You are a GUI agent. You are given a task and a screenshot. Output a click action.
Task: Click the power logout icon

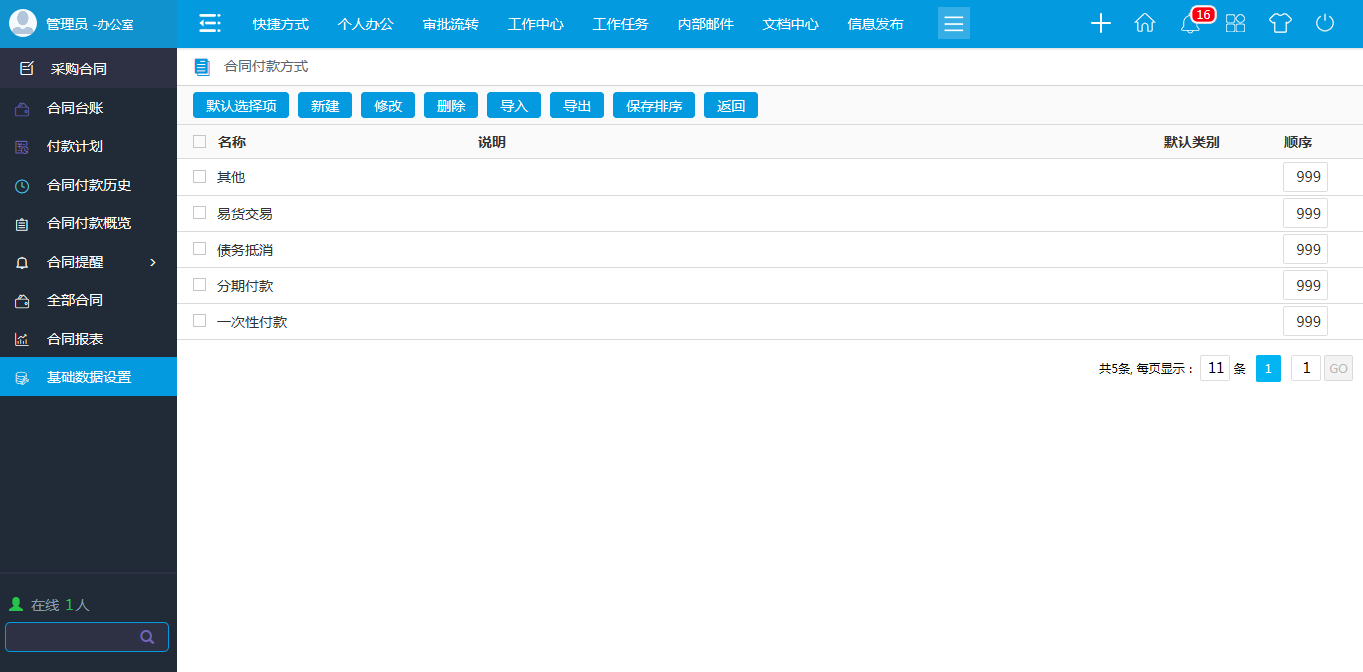(x=1325, y=23)
